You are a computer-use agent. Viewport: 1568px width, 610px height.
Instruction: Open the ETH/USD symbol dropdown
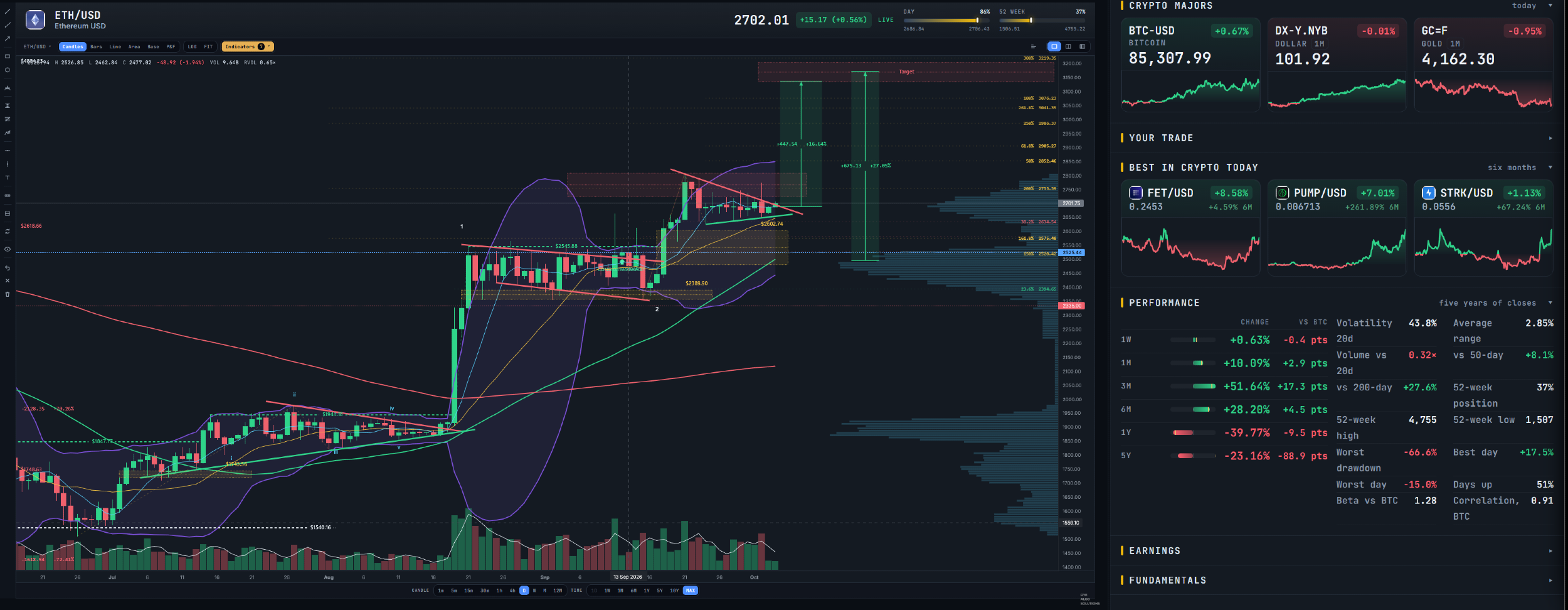click(x=38, y=46)
